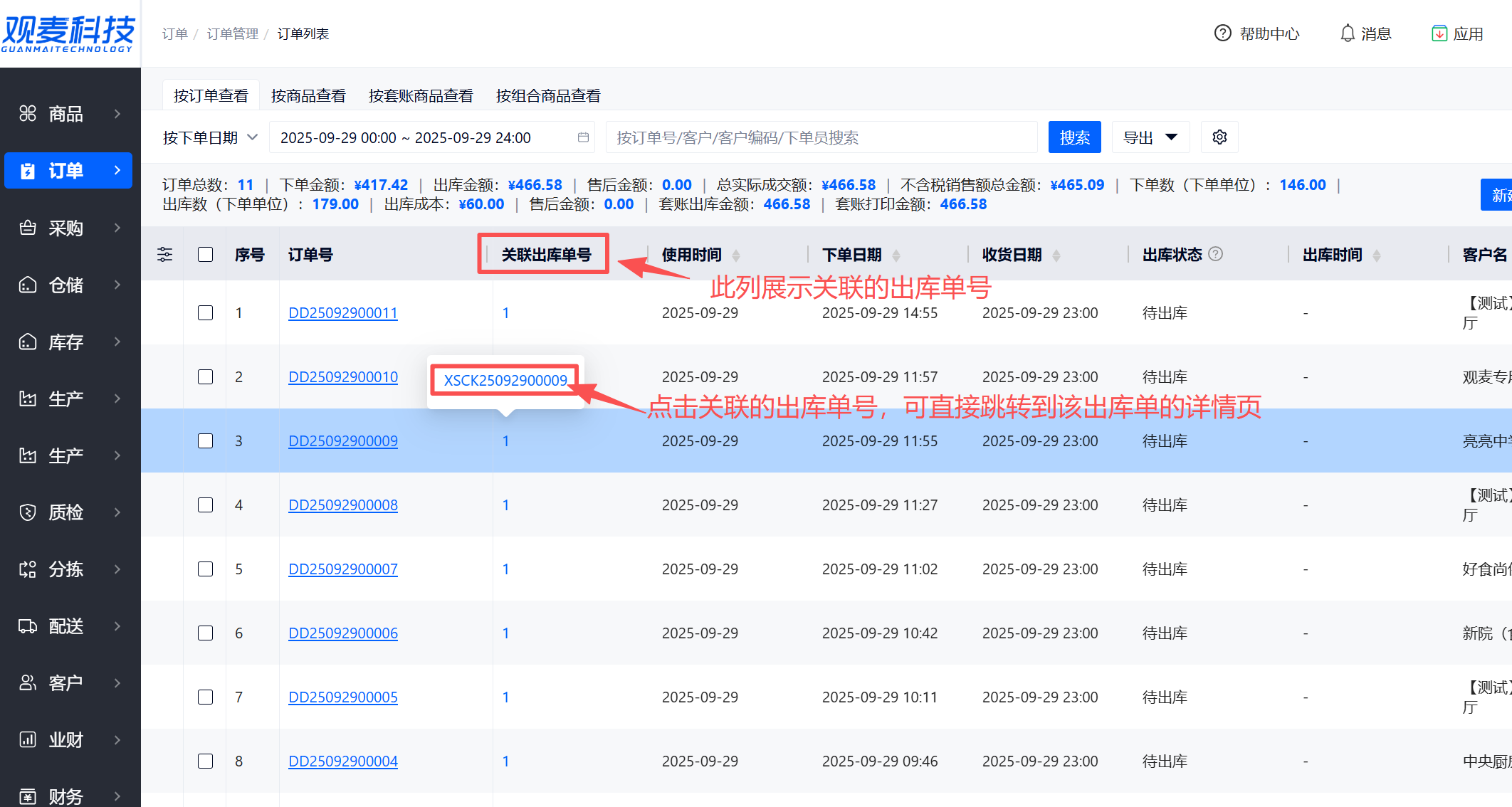Expand the 采购 sidebar menu chevron
1512x807 pixels.
tap(117, 228)
